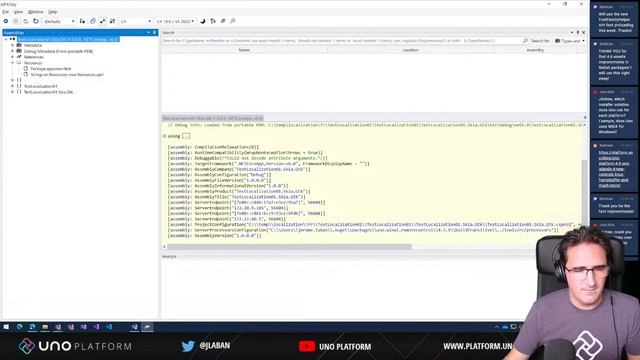Click the search box magnifier icon

click(x=525, y=41)
